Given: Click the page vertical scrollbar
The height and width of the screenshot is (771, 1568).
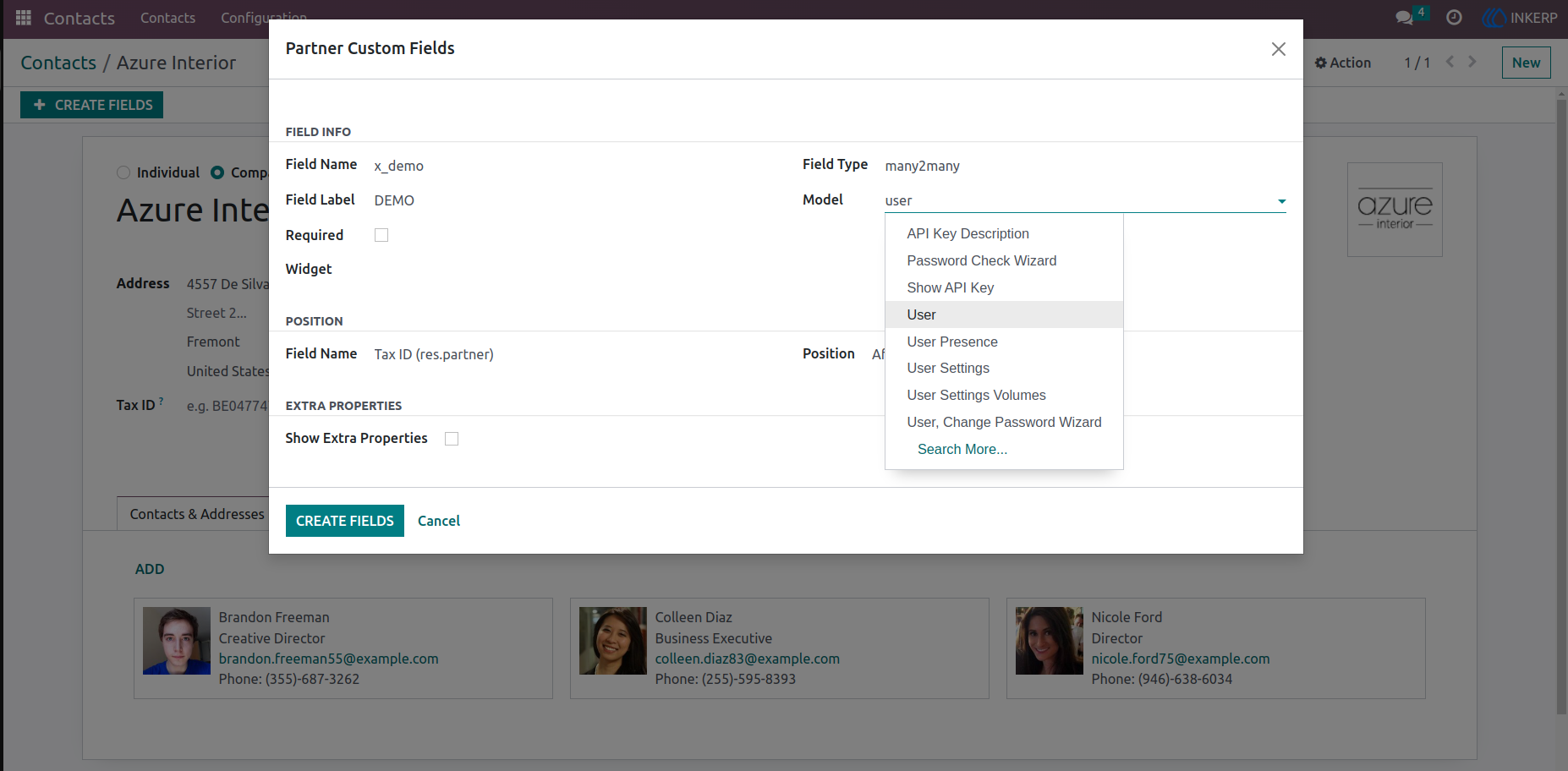Looking at the screenshot, I should pyautogui.click(x=1561, y=406).
